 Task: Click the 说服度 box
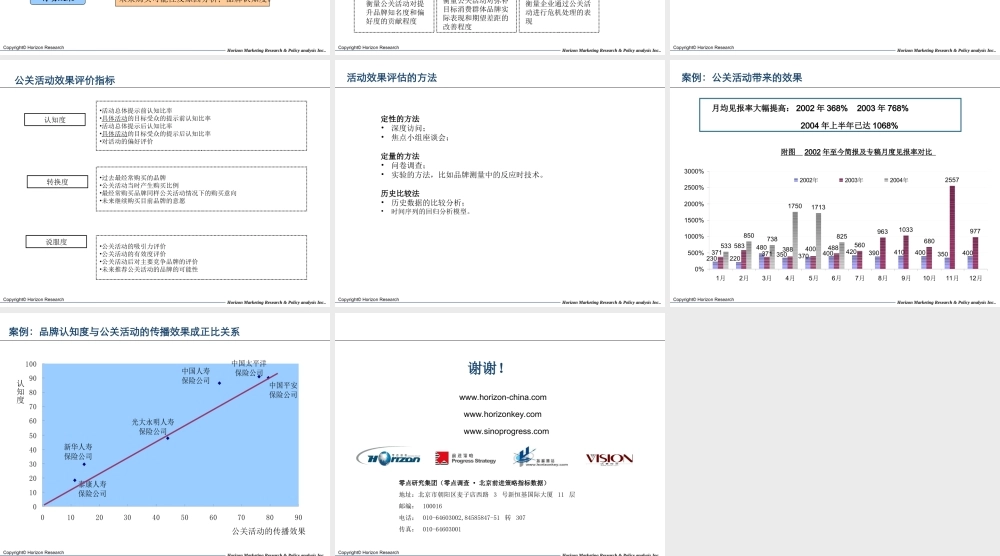[56, 242]
